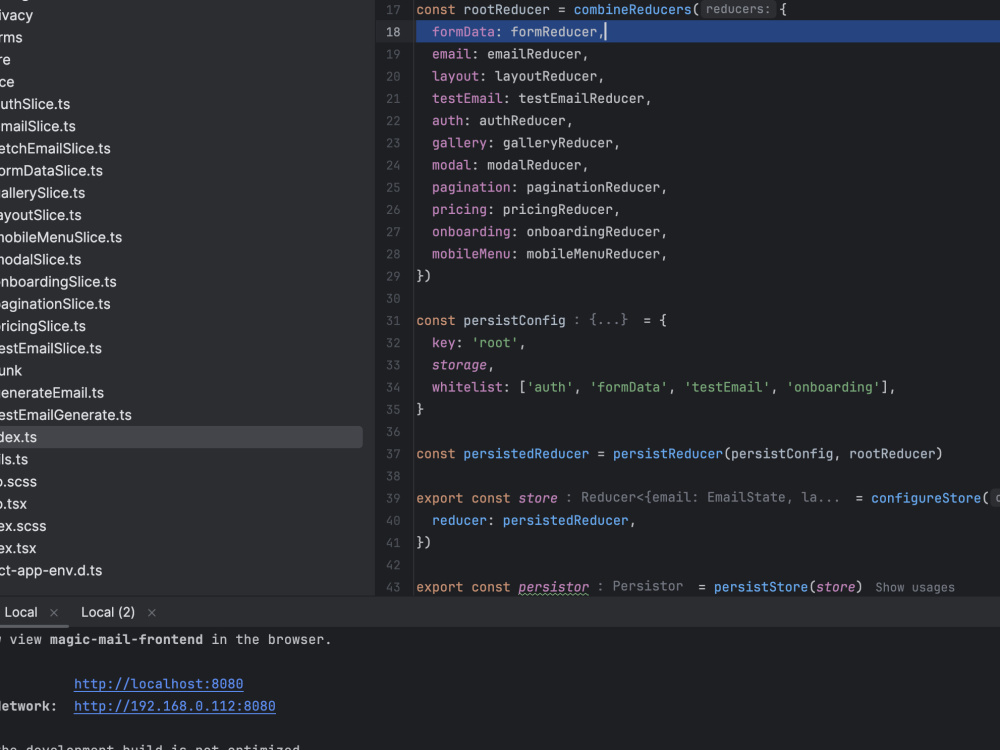This screenshot has height=750, width=1000.
Task: Click paginationReducer on line 25
Action: [x=593, y=188]
